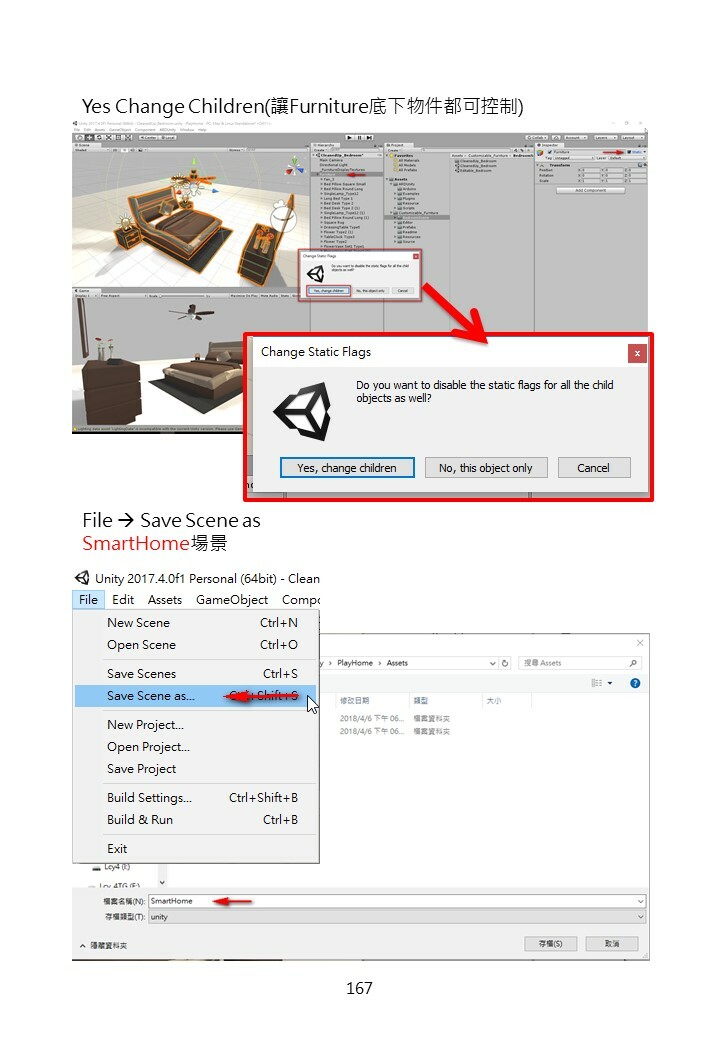Open the Edit menu in lower Unity window
Screen dimensions: 720x1040
click(123, 600)
